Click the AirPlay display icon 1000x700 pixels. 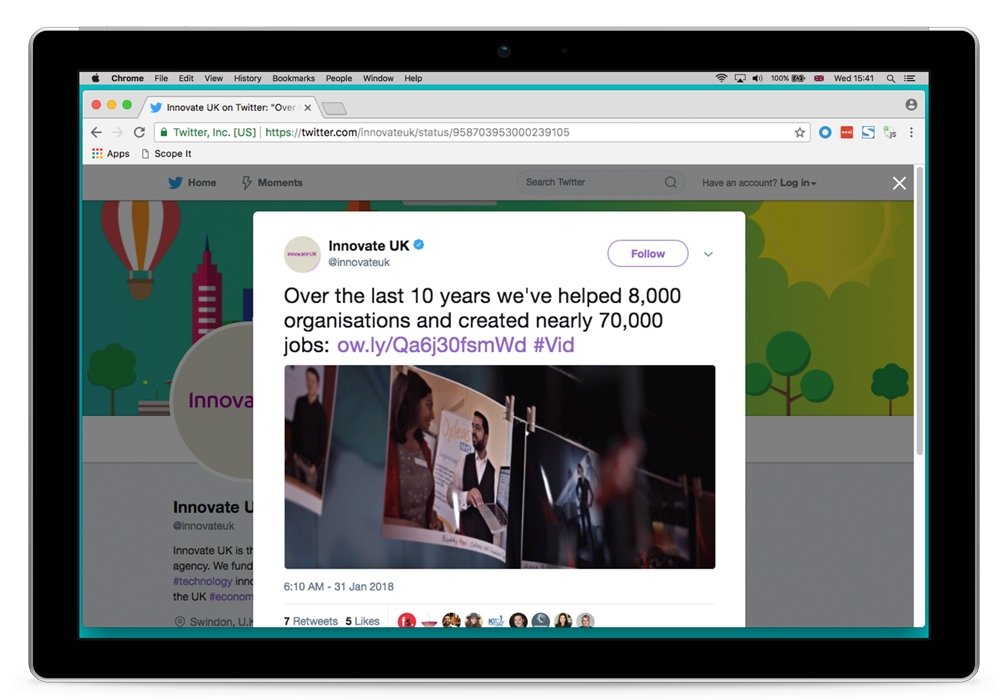coord(740,78)
